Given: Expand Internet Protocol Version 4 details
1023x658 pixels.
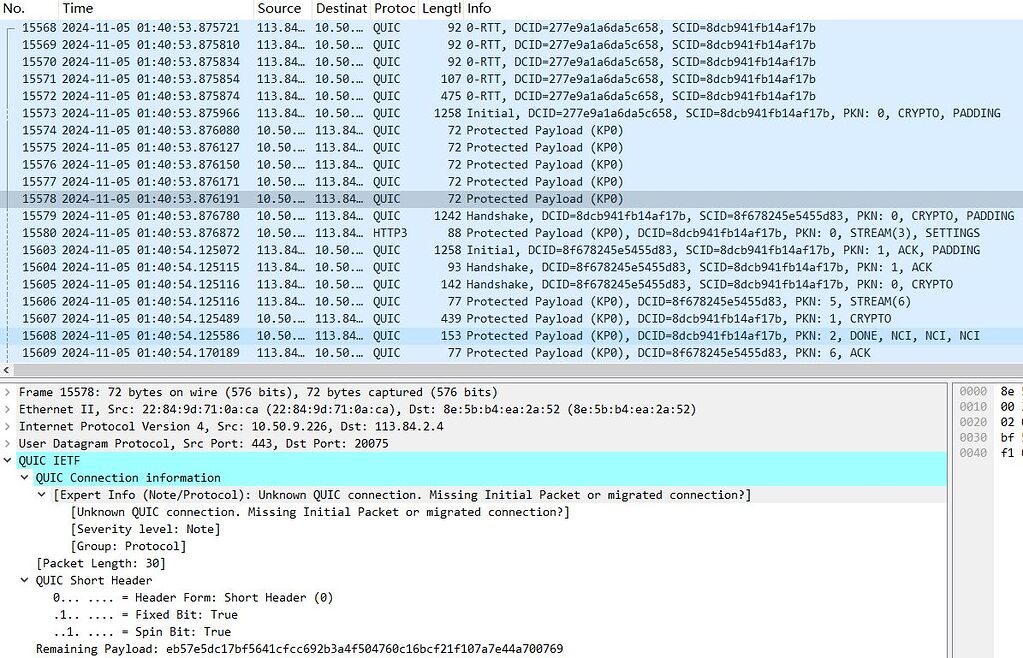Looking at the screenshot, I should [x=8, y=425].
